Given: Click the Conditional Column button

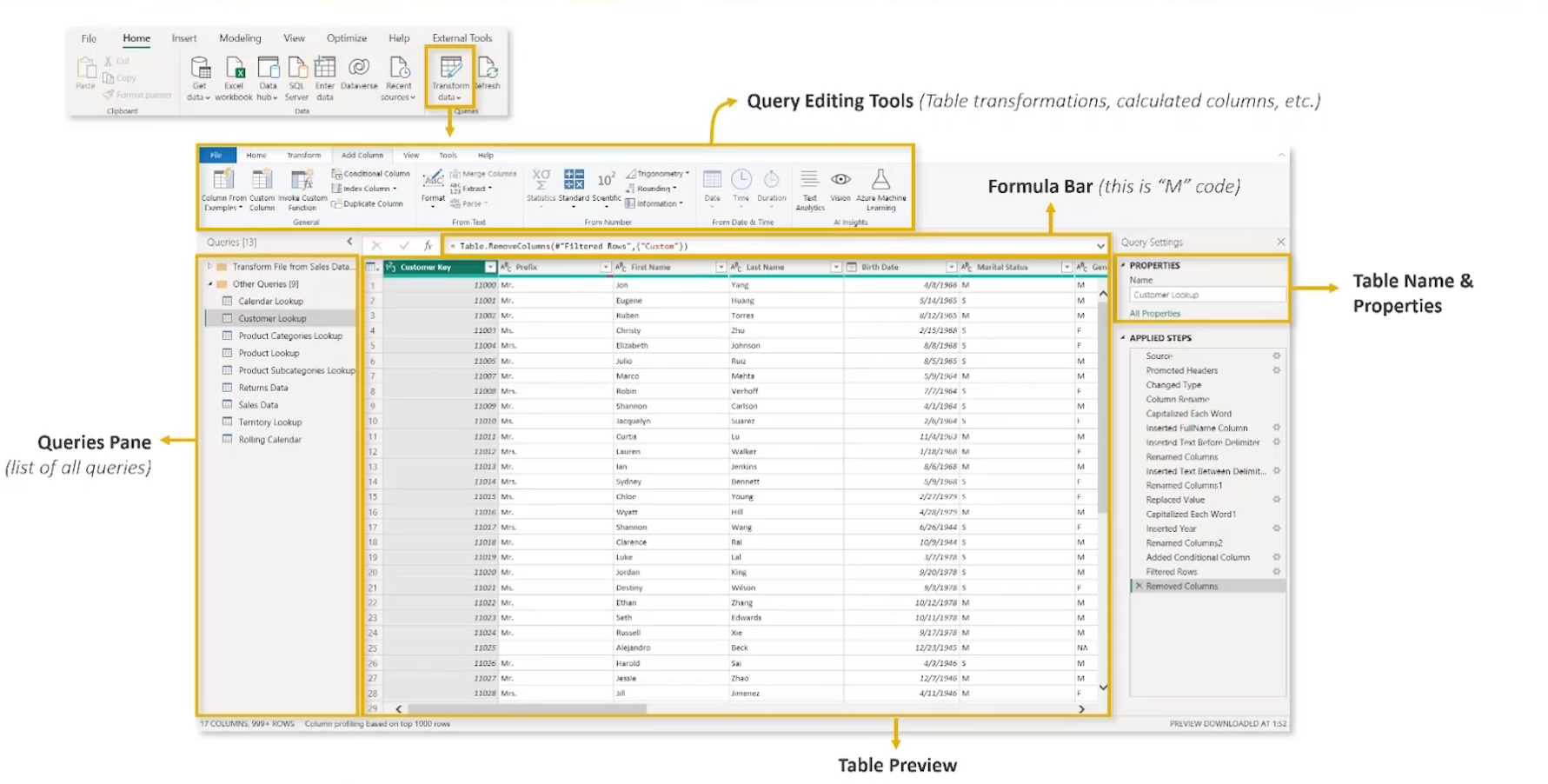Looking at the screenshot, I should click(x=371, y=174).
